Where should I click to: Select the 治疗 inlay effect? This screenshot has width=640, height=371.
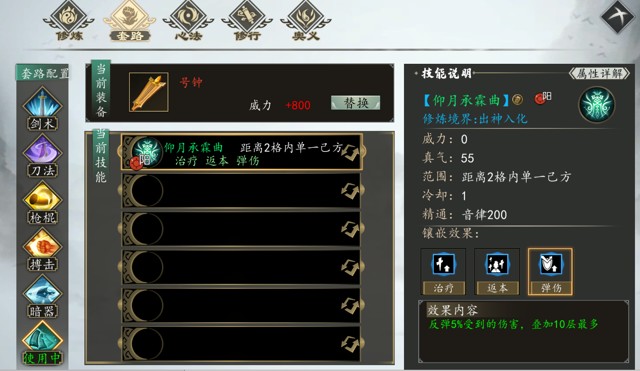click(x=443, y=271)
